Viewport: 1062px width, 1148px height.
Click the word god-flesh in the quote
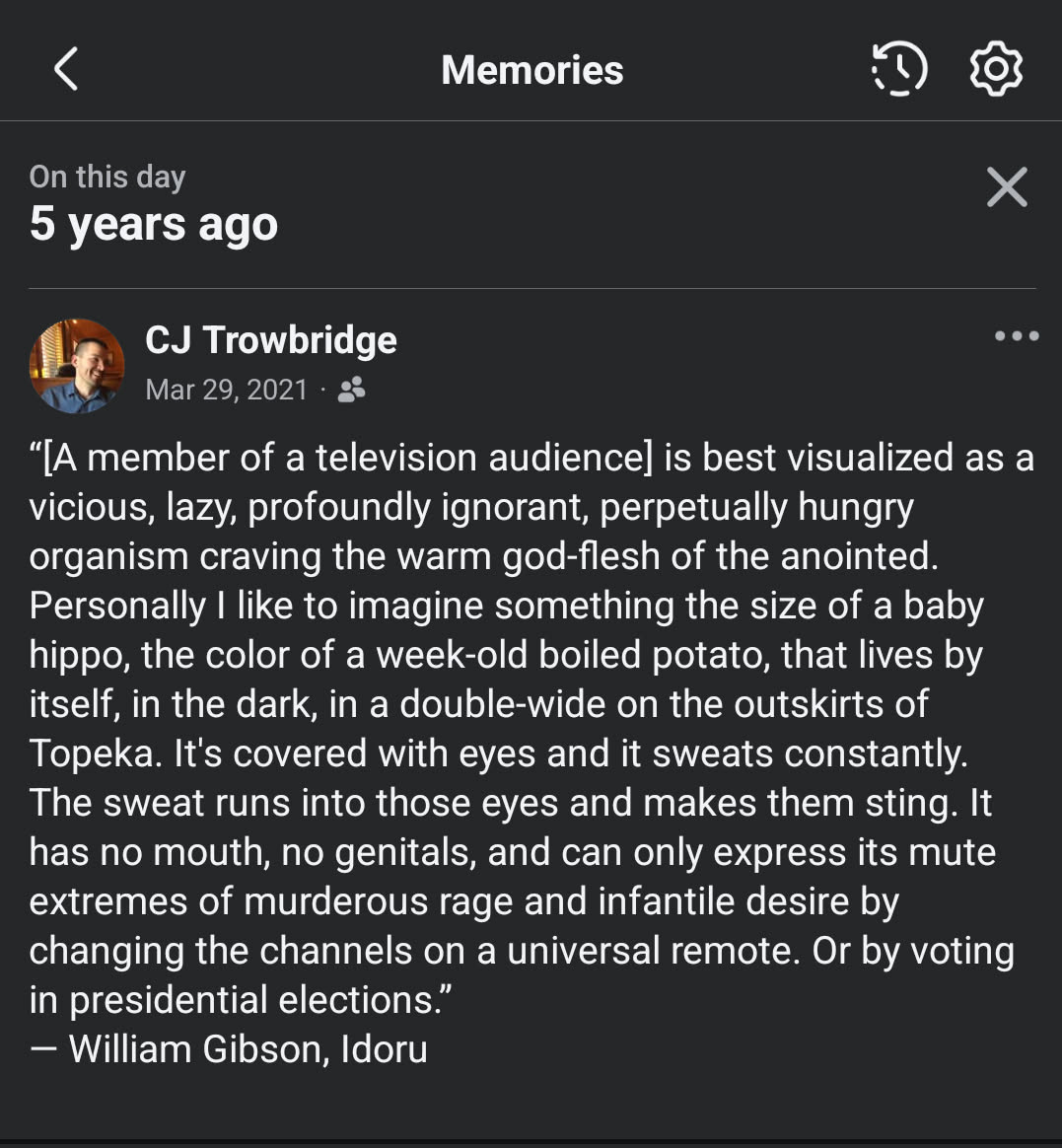coord(581,556)
